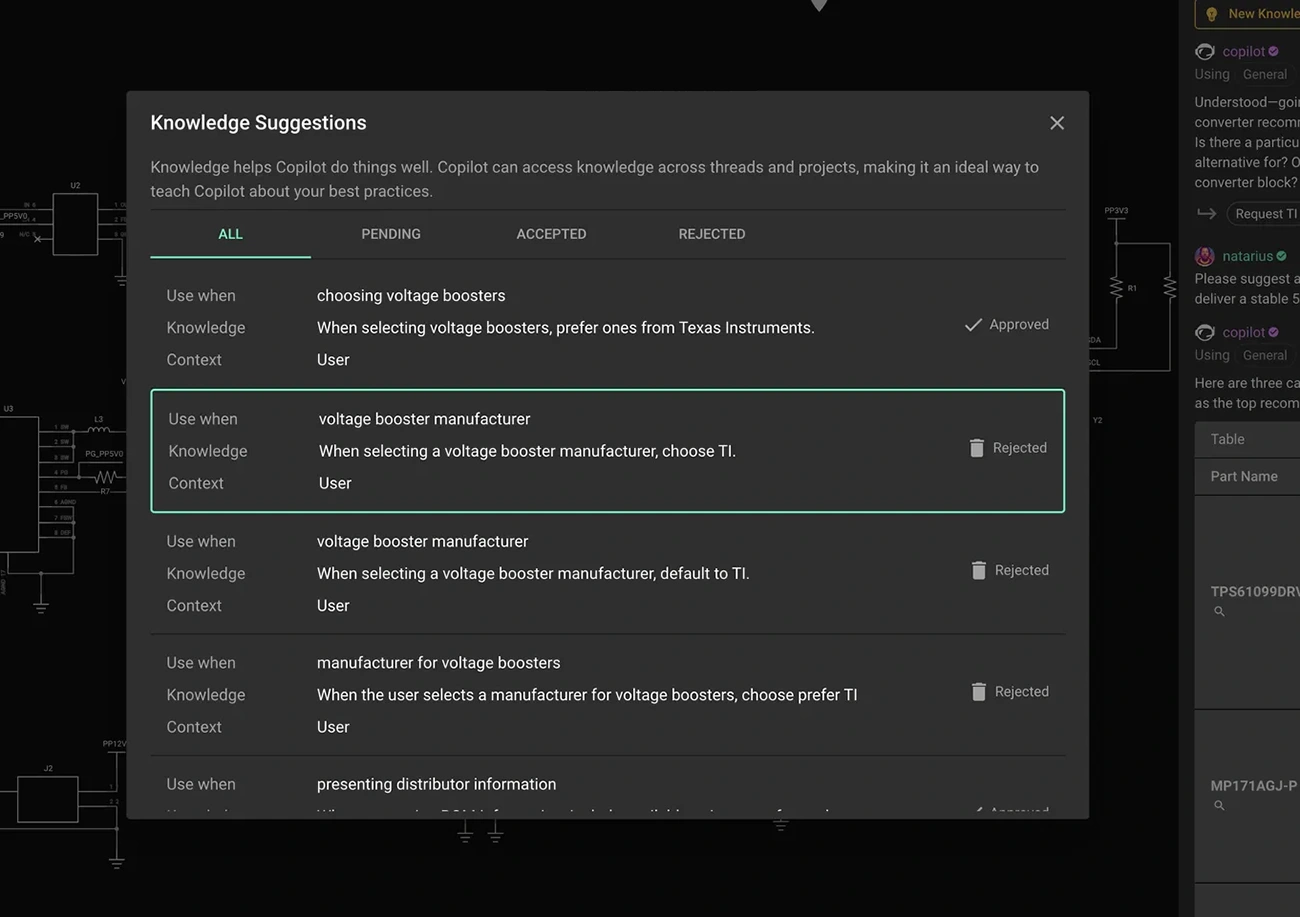Click the search icon under TPS61099DRV
This screenshot has width=1300, height=917.
click(1219, 611)
